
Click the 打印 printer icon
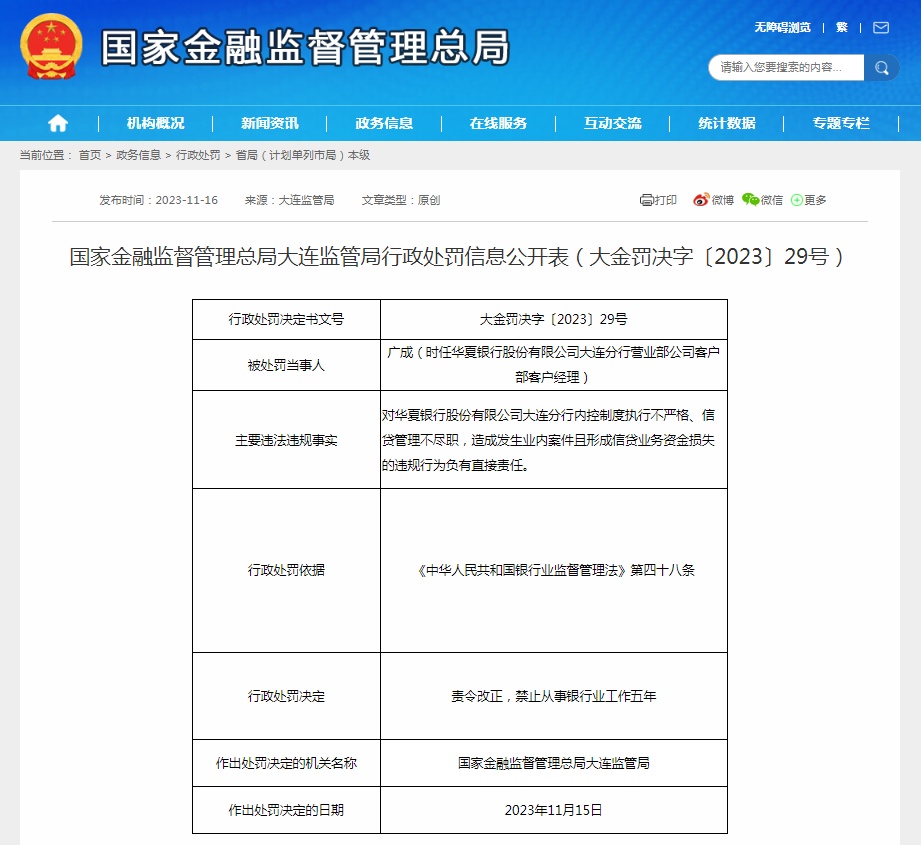(647, 200)
